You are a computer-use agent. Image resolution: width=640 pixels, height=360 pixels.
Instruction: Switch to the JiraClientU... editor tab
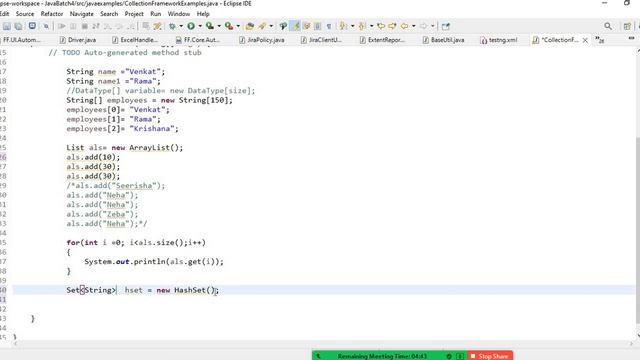coord(321,40)
